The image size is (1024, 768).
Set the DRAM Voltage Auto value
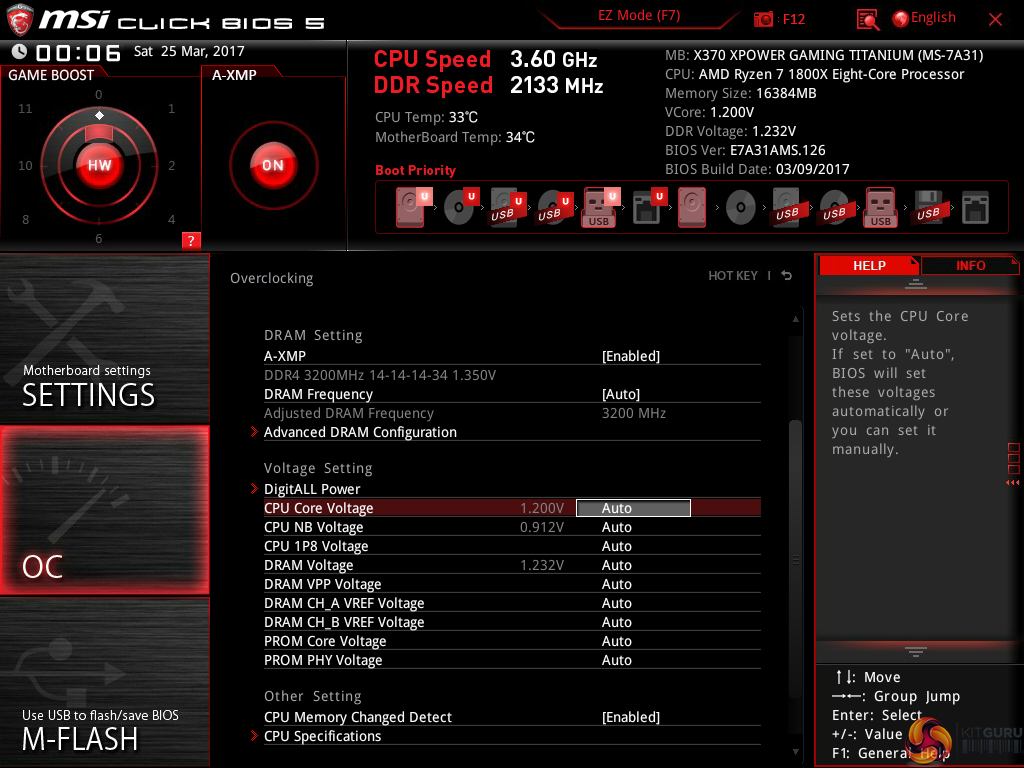pos(616,565)
